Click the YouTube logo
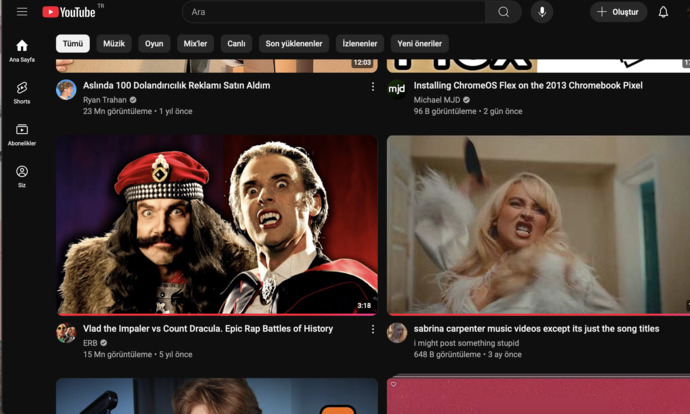 [69, 12]
